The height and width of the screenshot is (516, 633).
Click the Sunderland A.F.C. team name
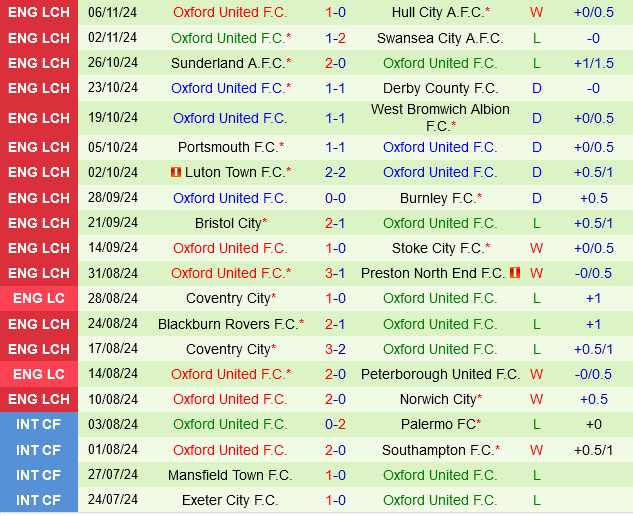(x=227, y=63)
